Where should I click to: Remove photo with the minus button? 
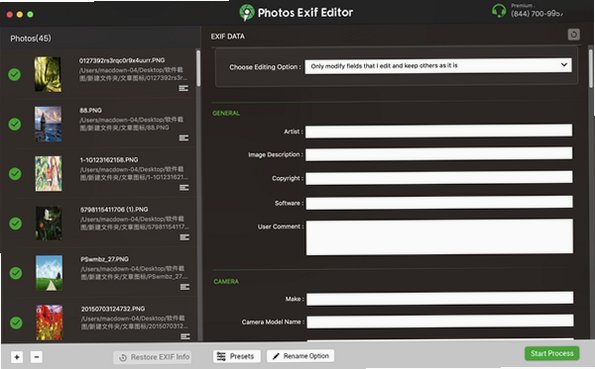(36, 357)
